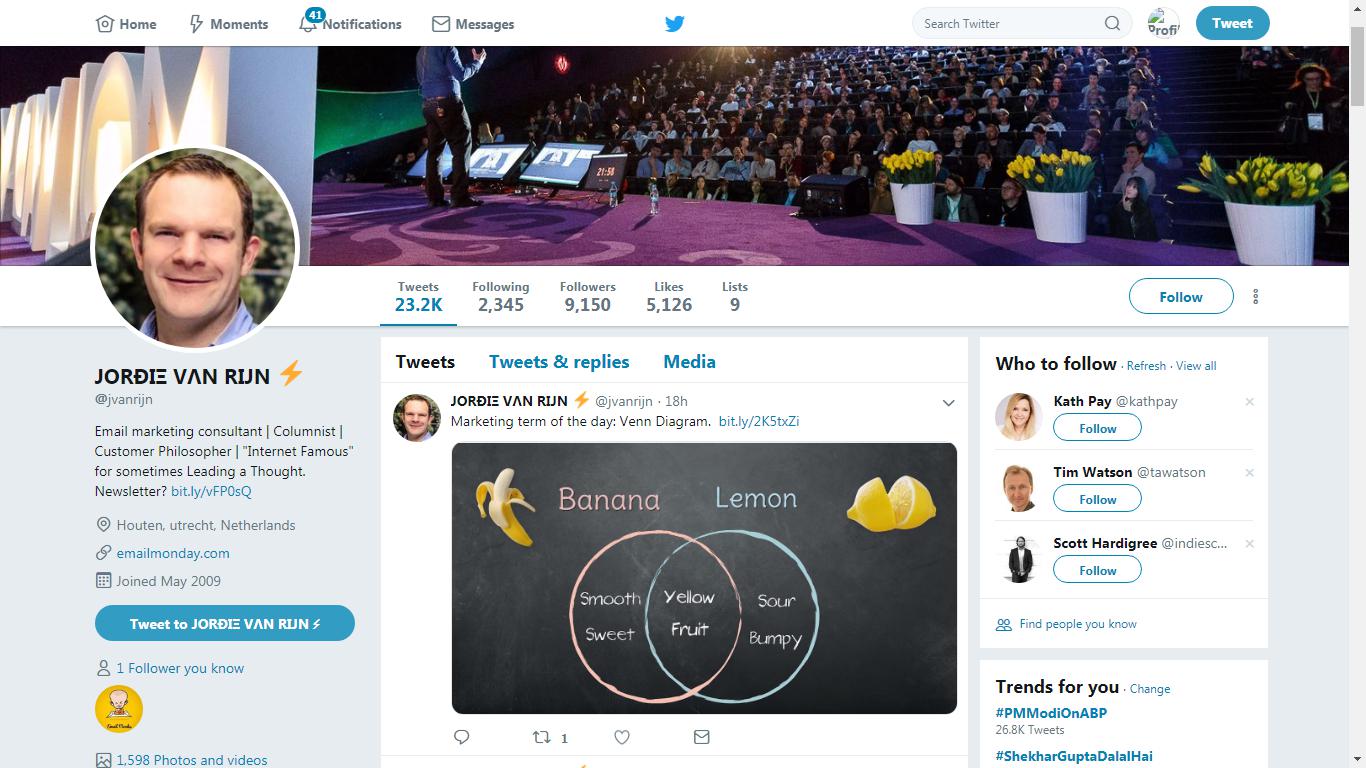Screen dimensions: 1366x768
Task: Click the search magnifier icon
Action: pos(1112,23)
